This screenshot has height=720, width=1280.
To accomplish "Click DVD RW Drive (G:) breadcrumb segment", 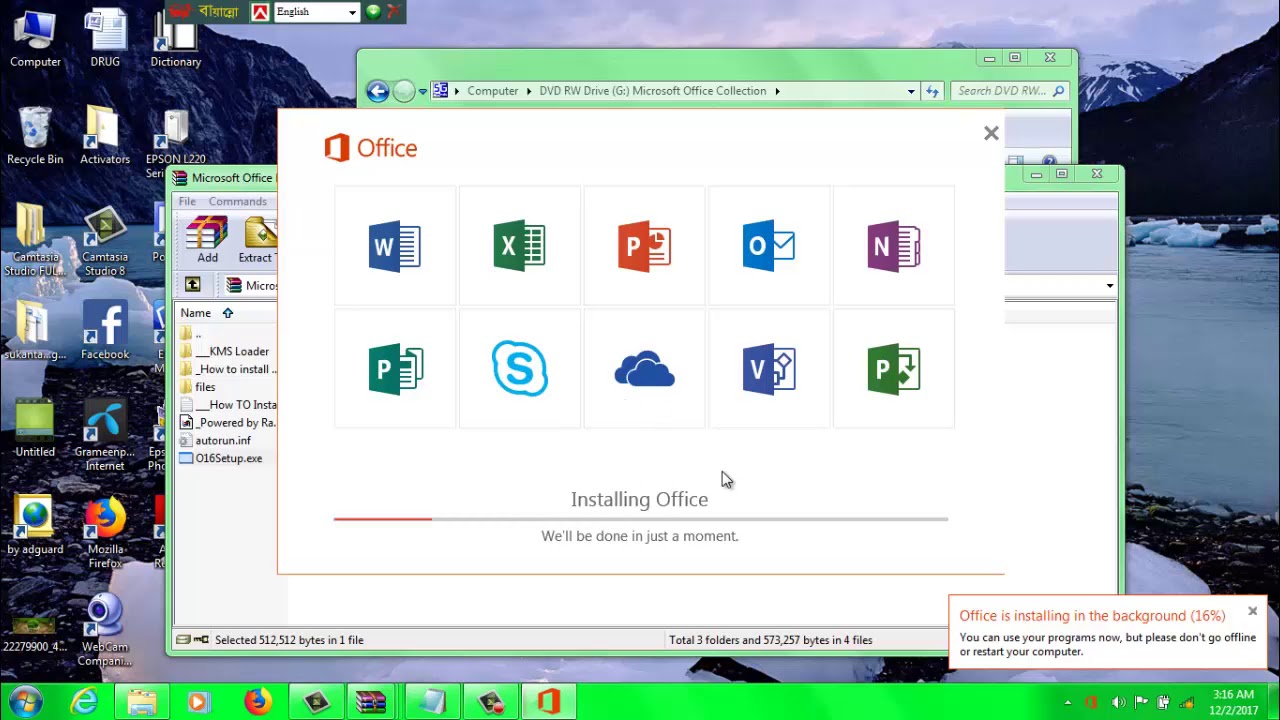I will coord(652,91).
